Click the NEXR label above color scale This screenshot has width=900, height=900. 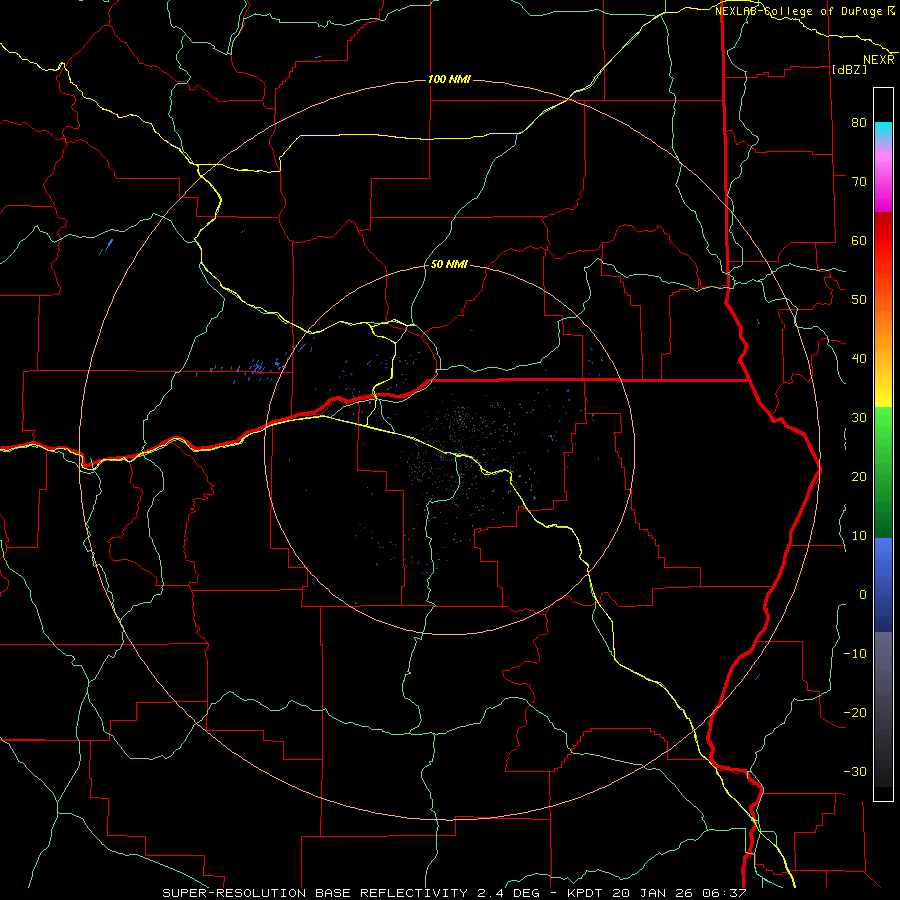point(879,60)
